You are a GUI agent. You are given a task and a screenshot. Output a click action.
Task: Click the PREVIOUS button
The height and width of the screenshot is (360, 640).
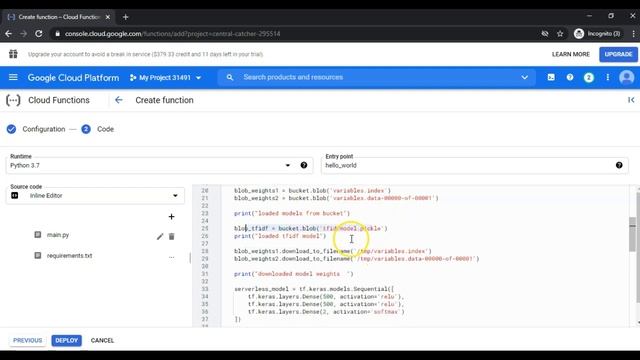coord(27,340)
